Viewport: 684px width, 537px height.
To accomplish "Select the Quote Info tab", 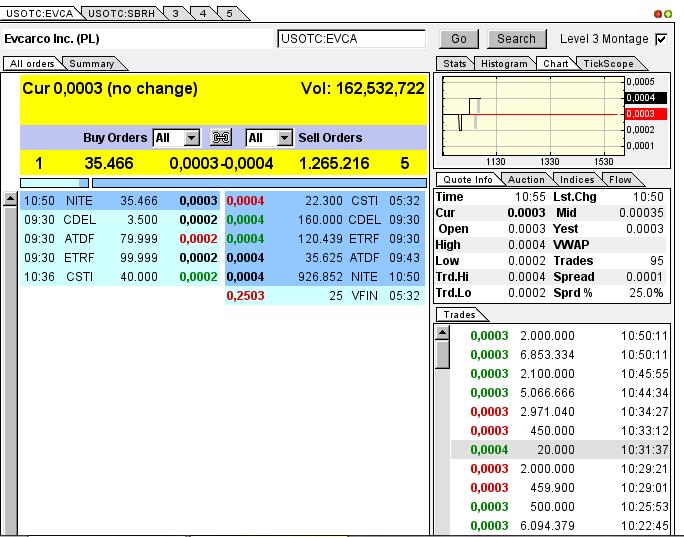I will (x=468, y=180).
